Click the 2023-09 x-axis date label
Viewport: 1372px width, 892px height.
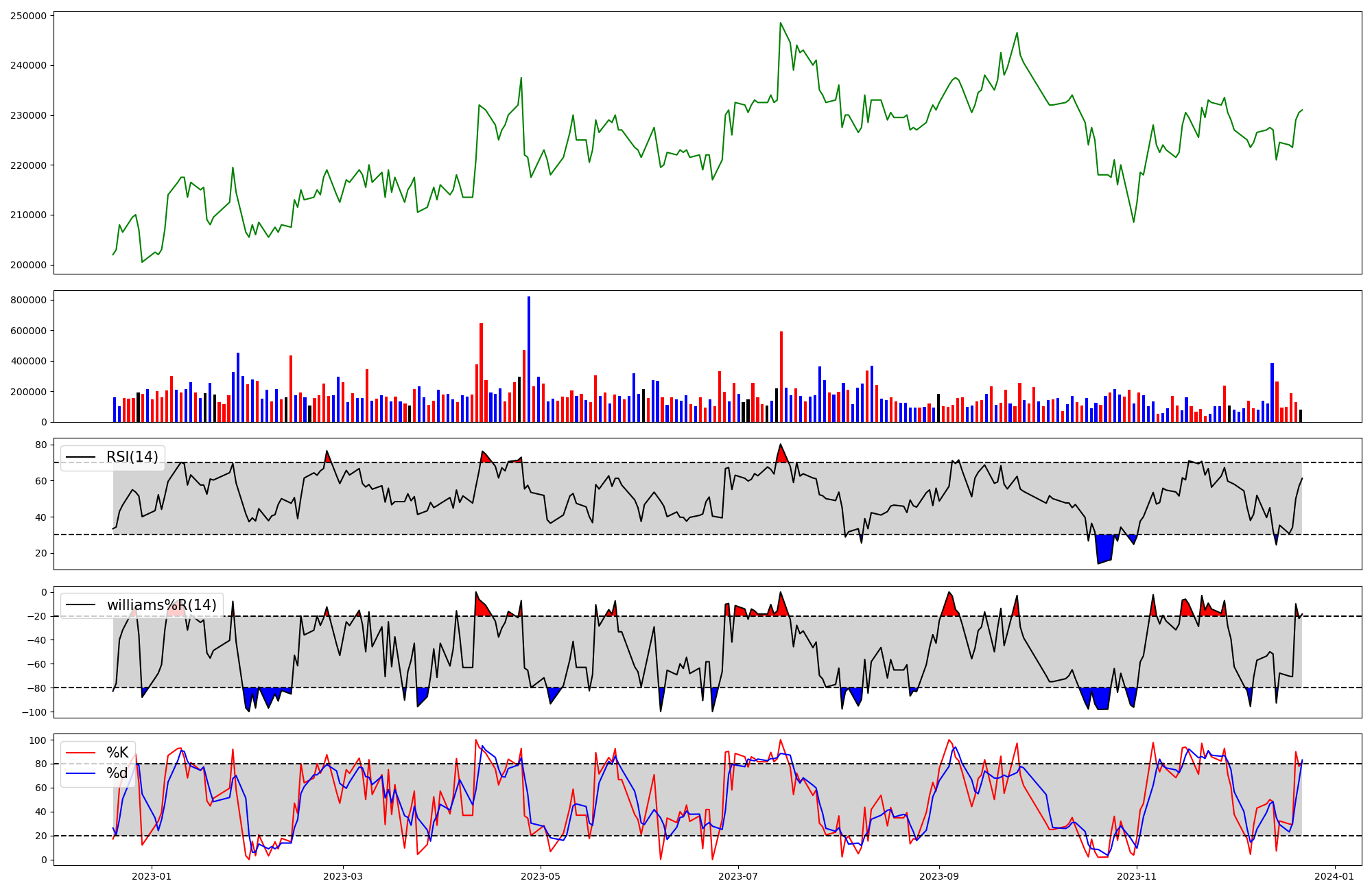[x=938, y=876]
